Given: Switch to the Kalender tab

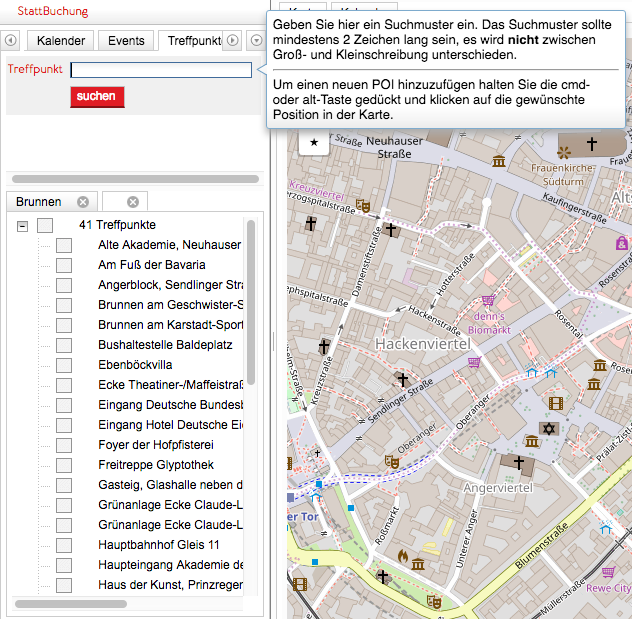Looking at the screenshot, I should 60,40.
